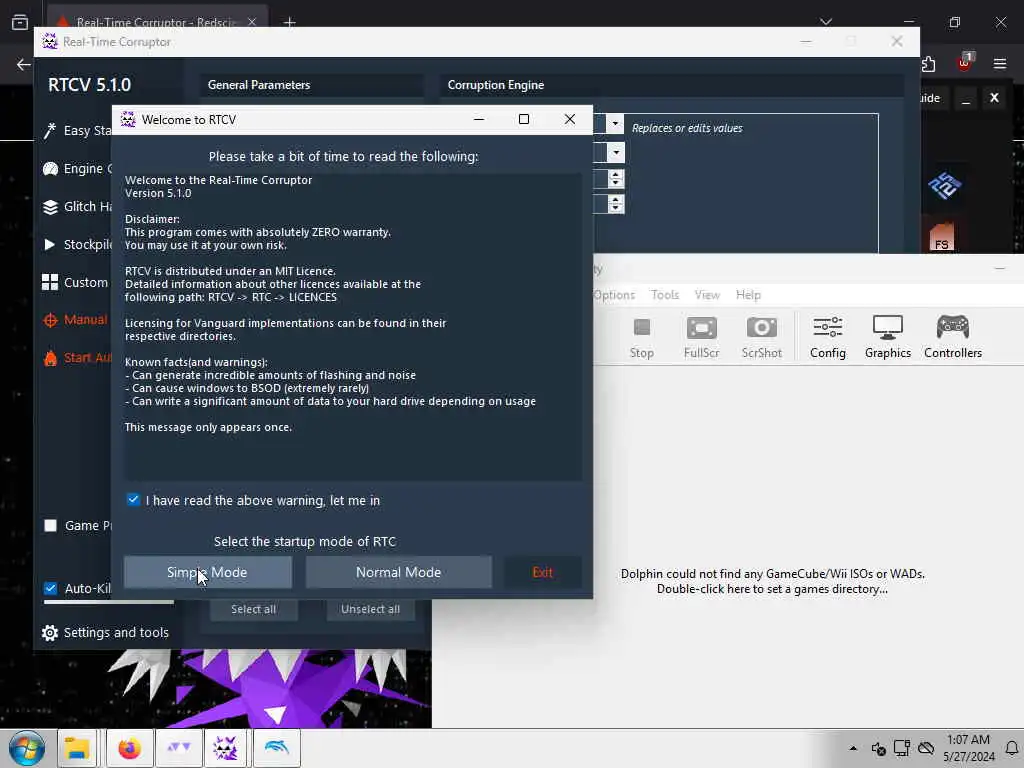Open Dolphin View menu
The width and height of the screenshot is (1024, 768).
click(x=707, y=295)
